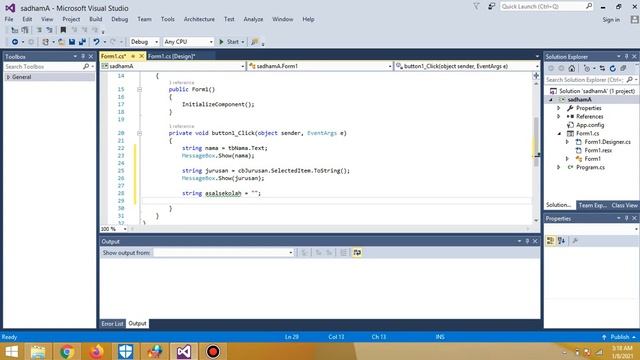
Task: Open Google Chrome from the taskbar
Action: [x=67, y=351]
